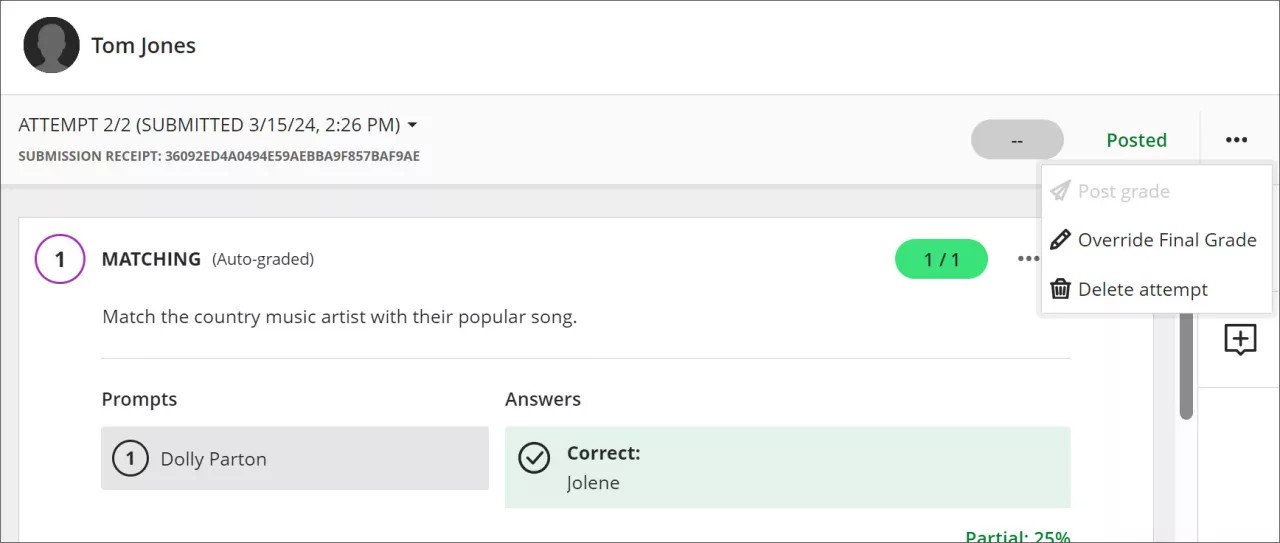Click the add feedback comment icon
Image resolution: width=1280 pixels, height=543 pixels.
pyautogui.click(x=1240, y=340)
